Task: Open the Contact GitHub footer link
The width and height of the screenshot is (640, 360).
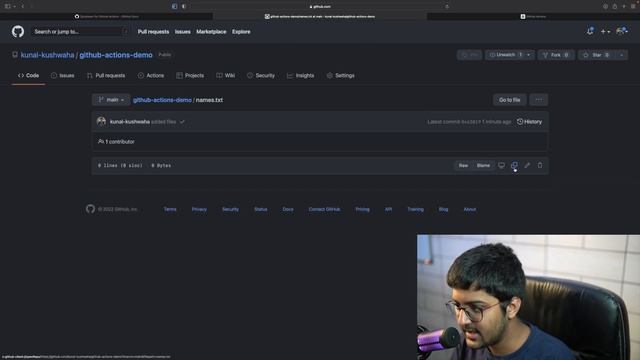Action: click(324, 209)
